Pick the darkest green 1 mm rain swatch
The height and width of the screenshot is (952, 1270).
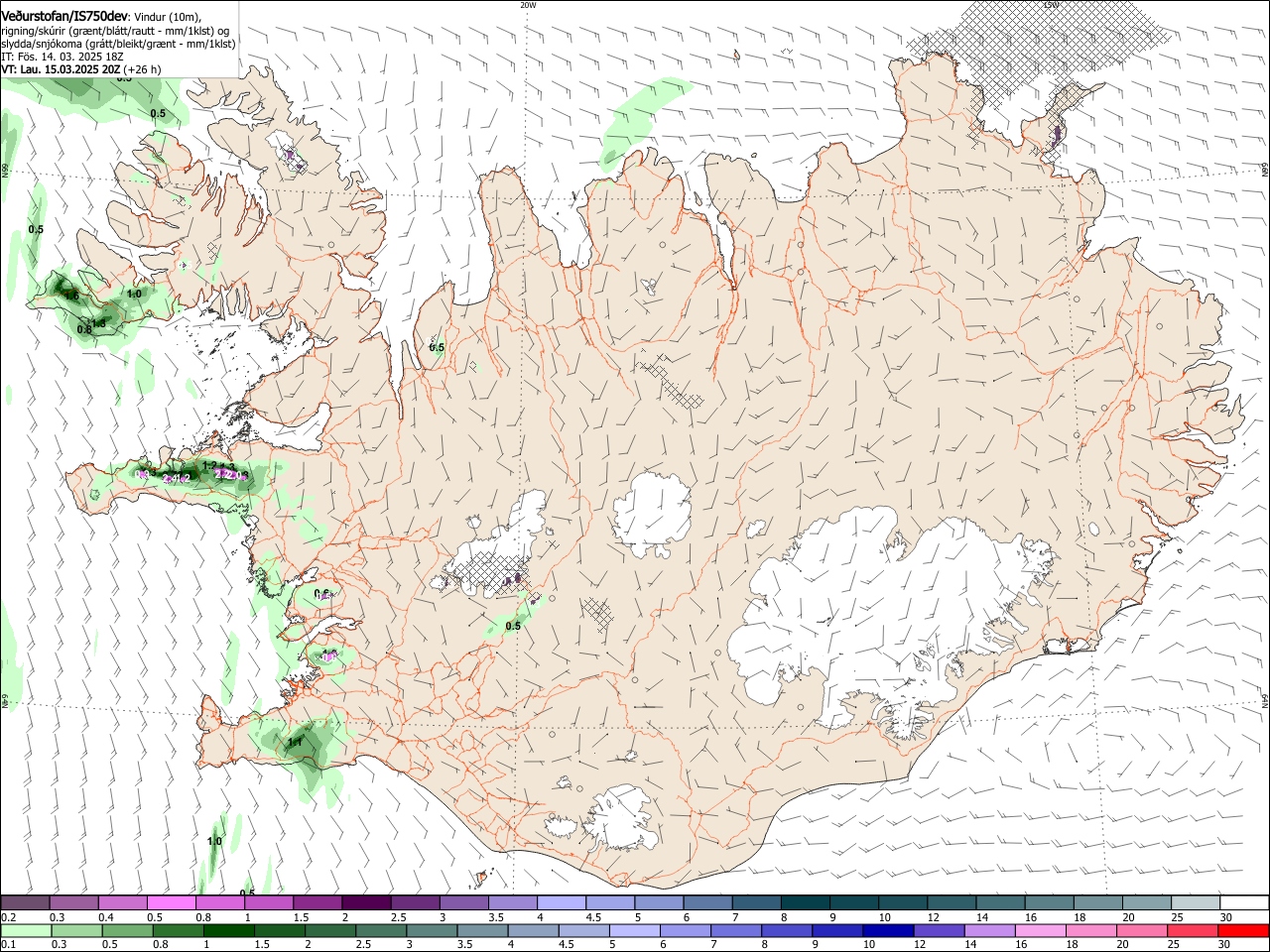(x=230, y=930)
